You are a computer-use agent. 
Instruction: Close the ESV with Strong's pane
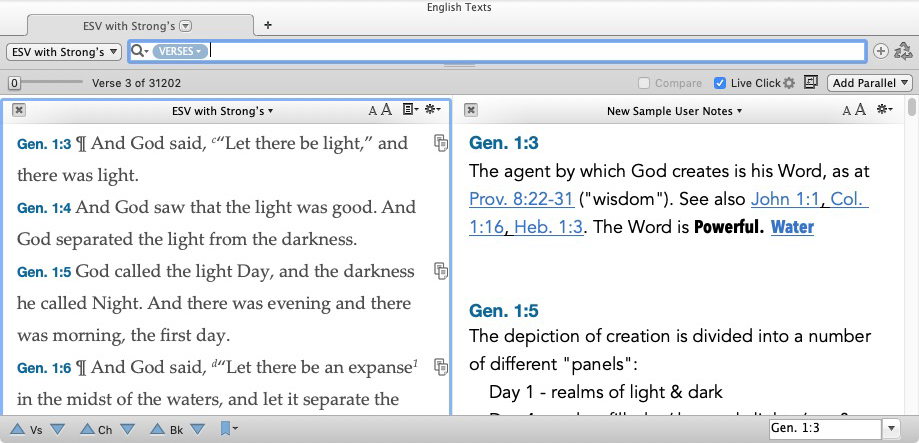[19, 110]
